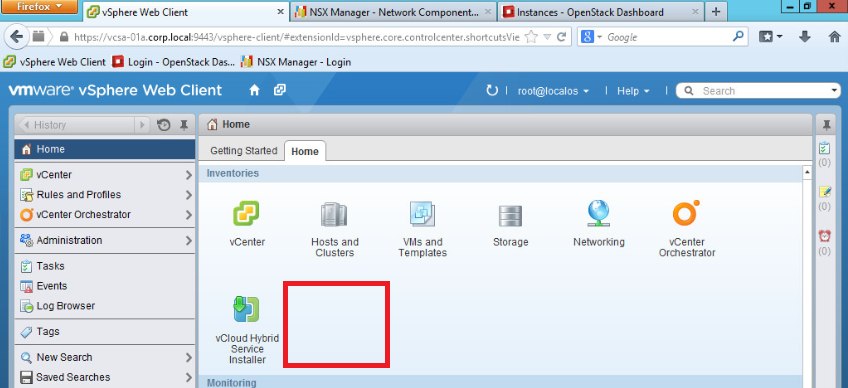Click the Google search magnifier icon

point(738,37)
